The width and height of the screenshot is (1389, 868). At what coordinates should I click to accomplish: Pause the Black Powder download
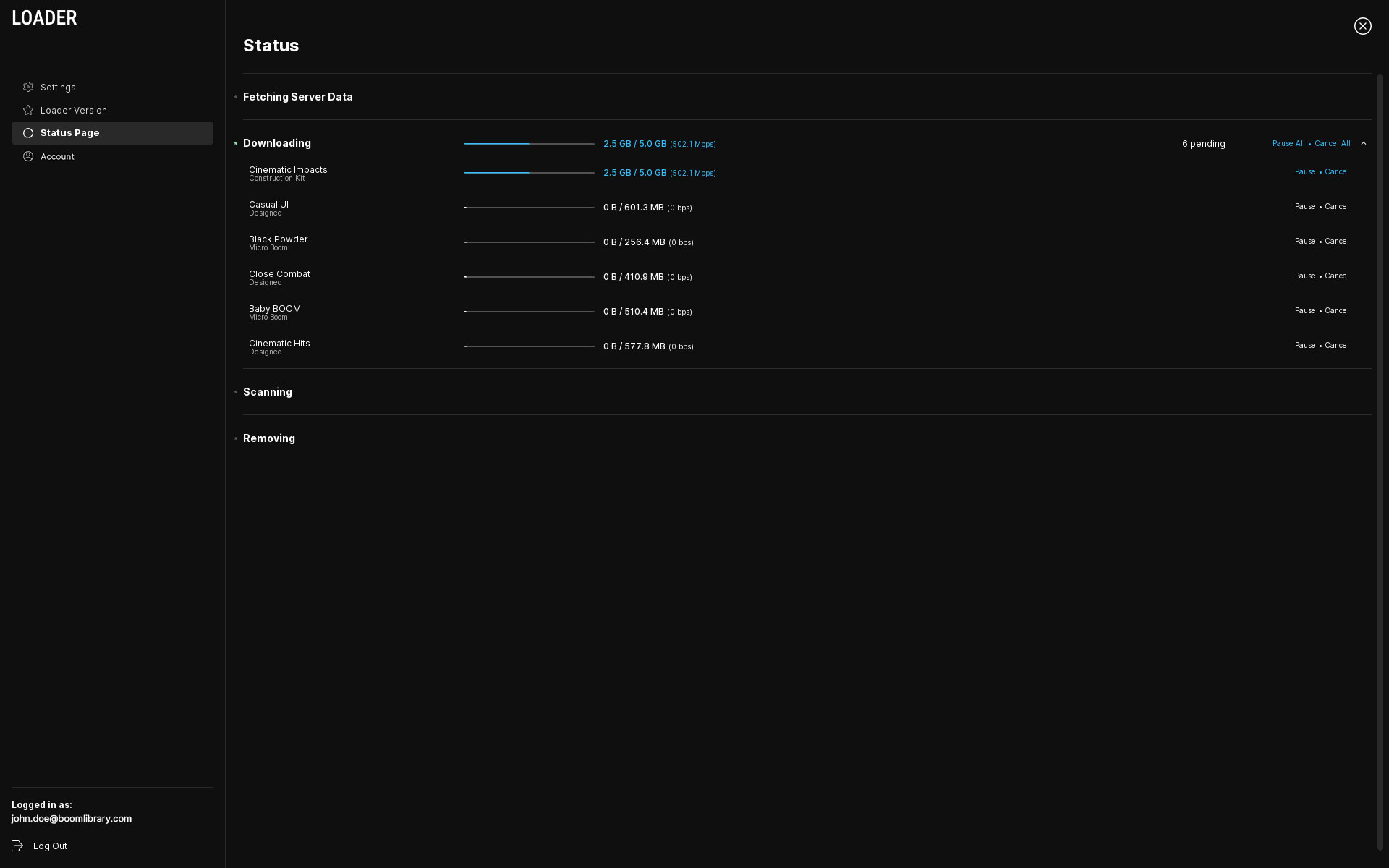[1304, 242]
